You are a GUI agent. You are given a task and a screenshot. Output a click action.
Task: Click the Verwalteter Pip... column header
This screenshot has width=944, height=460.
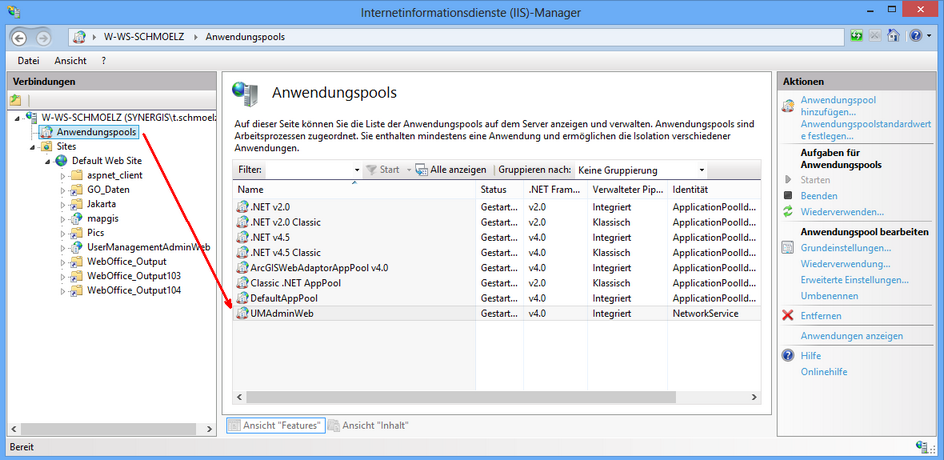coord(627,190)
